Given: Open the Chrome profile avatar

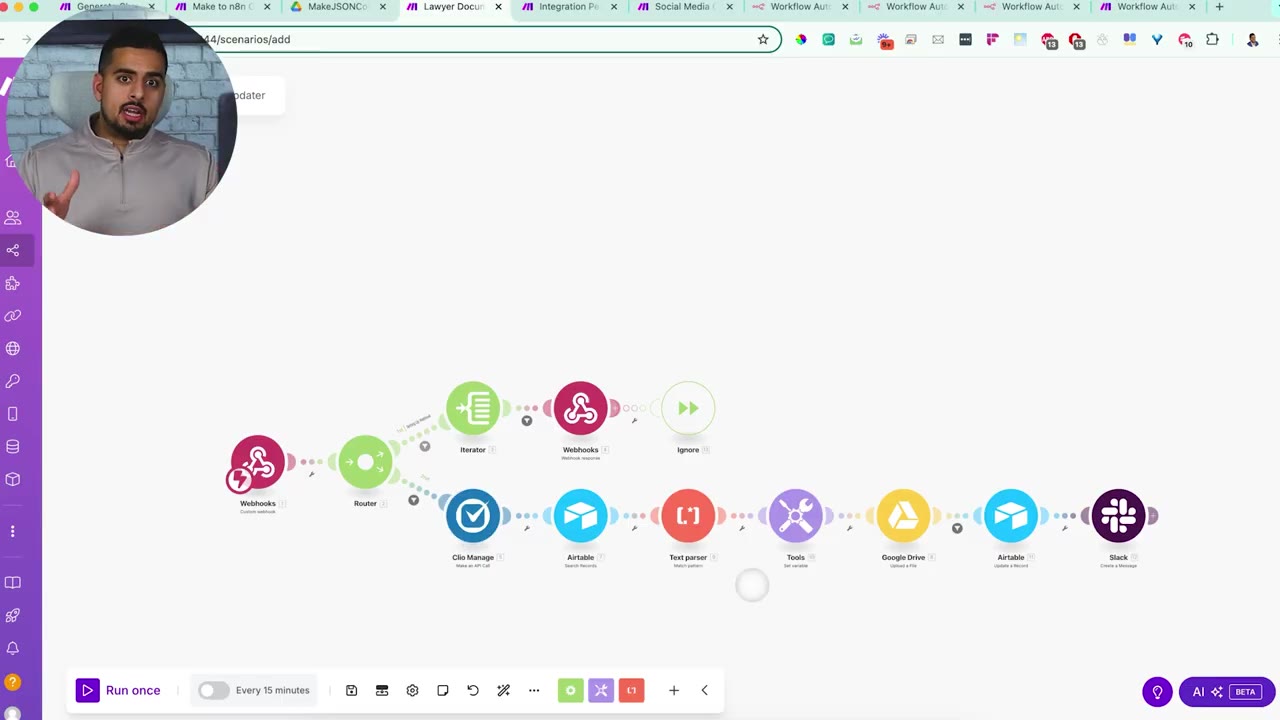Looking at the screenshot, I should 1252,40.
